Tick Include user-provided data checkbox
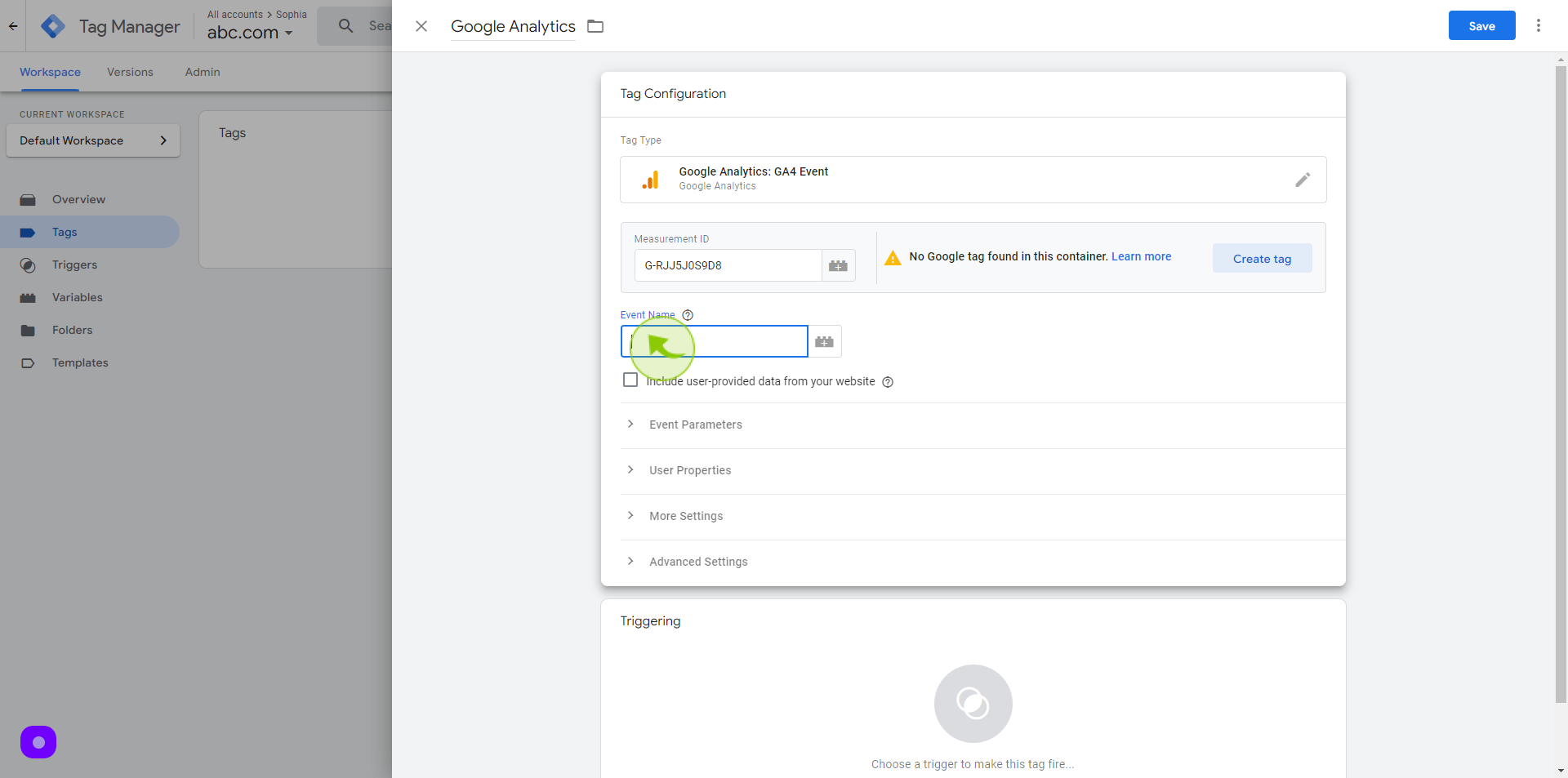The height and width of the screenshot is (778, 1568). pos(630,380)
